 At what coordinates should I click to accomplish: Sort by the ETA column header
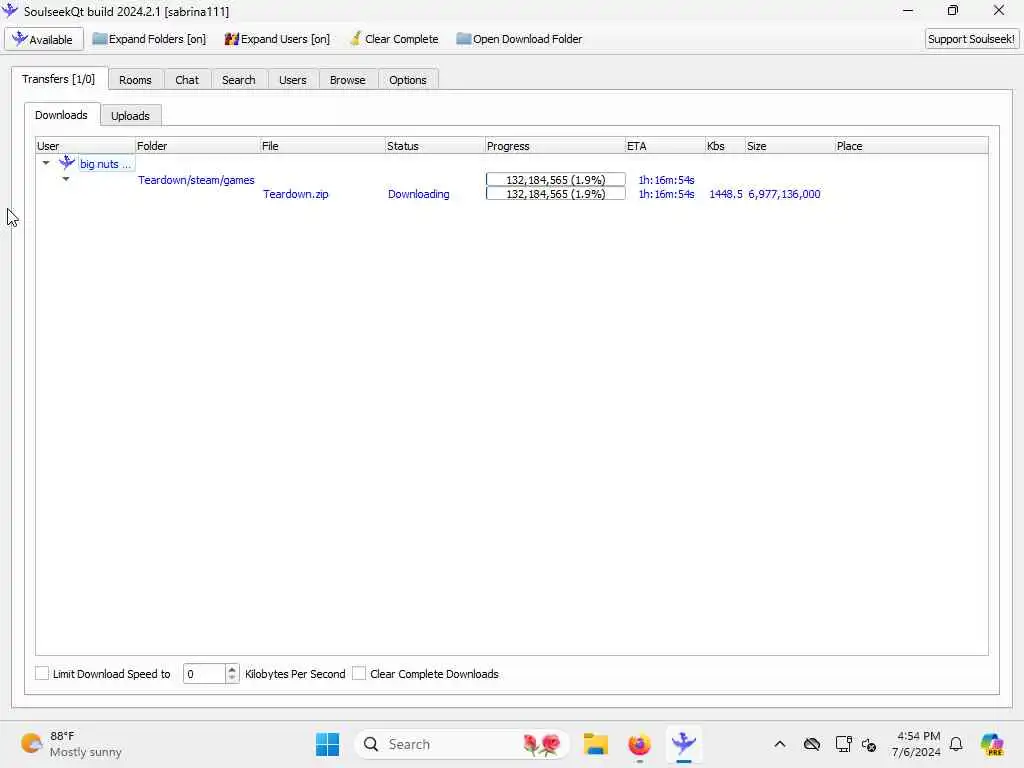pyautogui.click(x=665, y=146)
